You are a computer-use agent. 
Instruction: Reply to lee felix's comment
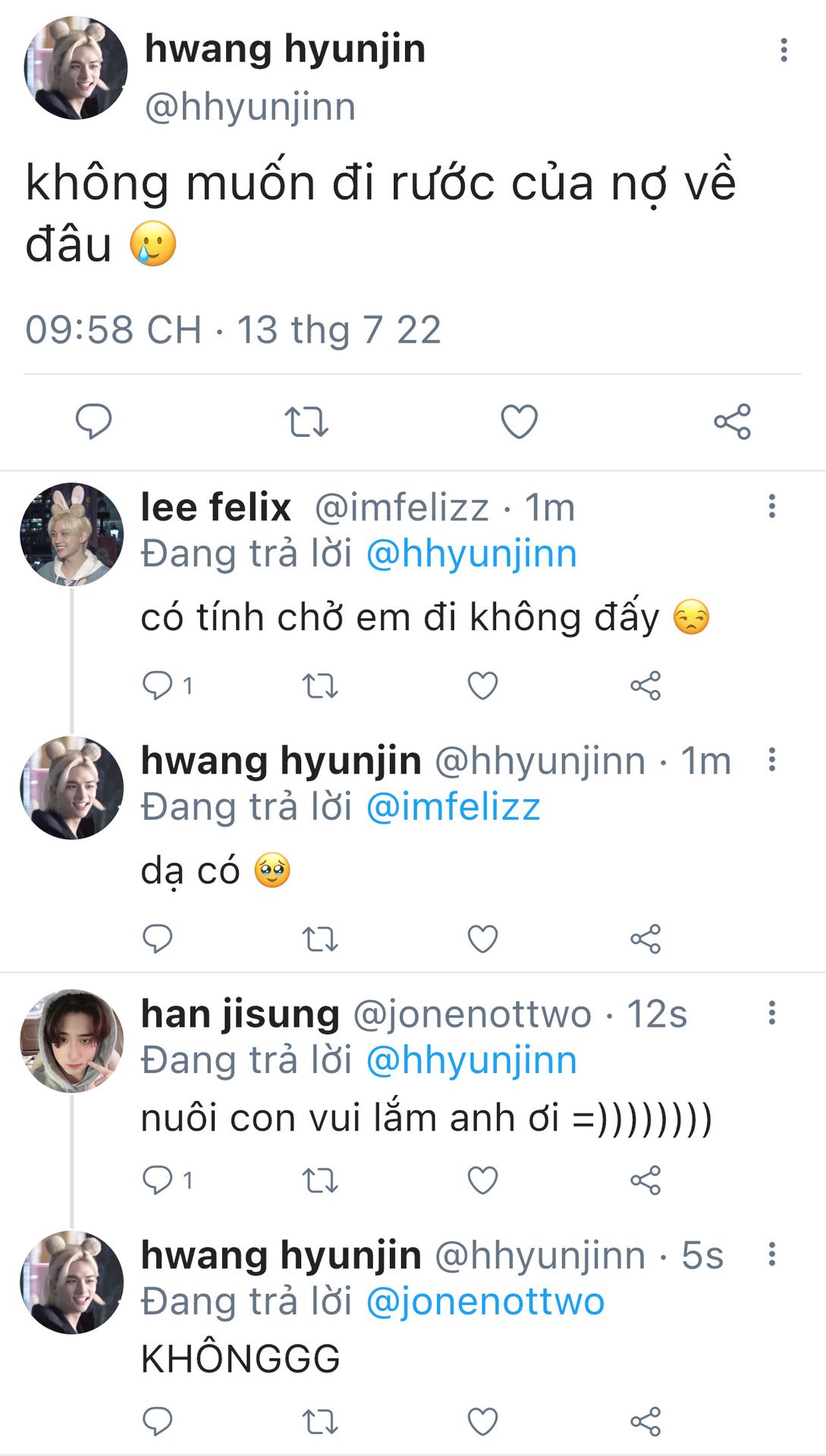pos(158,686)
